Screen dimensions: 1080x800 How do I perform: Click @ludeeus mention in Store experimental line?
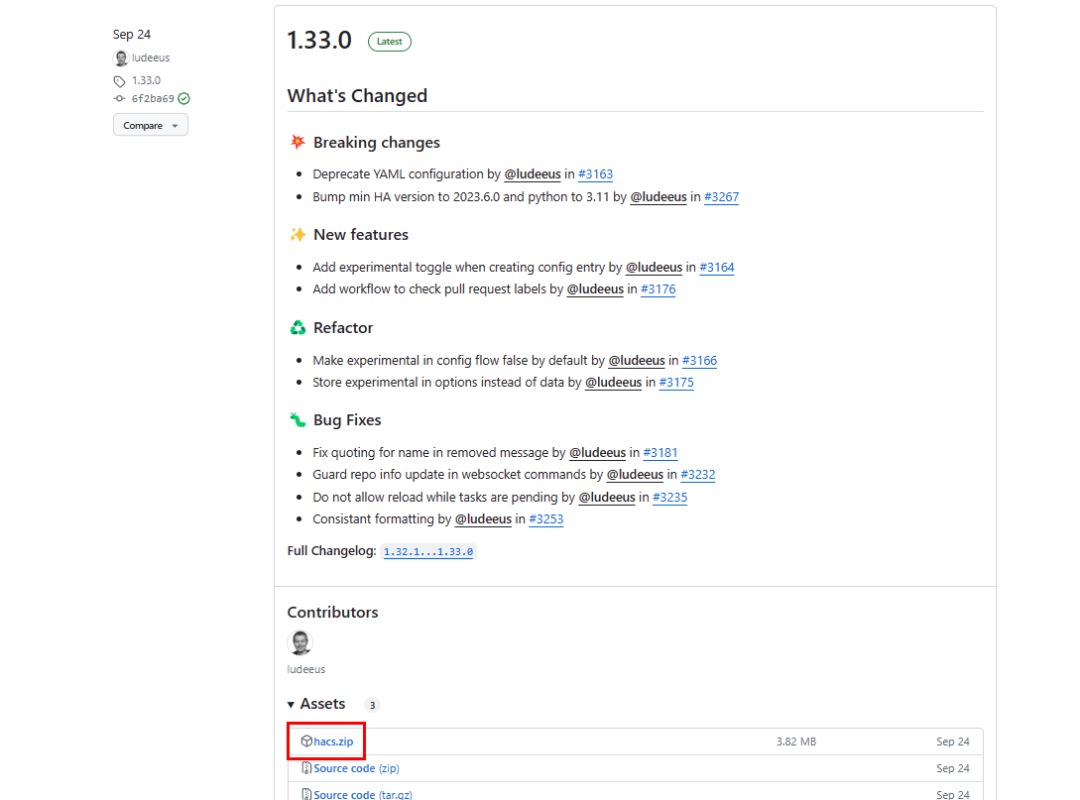613,382
